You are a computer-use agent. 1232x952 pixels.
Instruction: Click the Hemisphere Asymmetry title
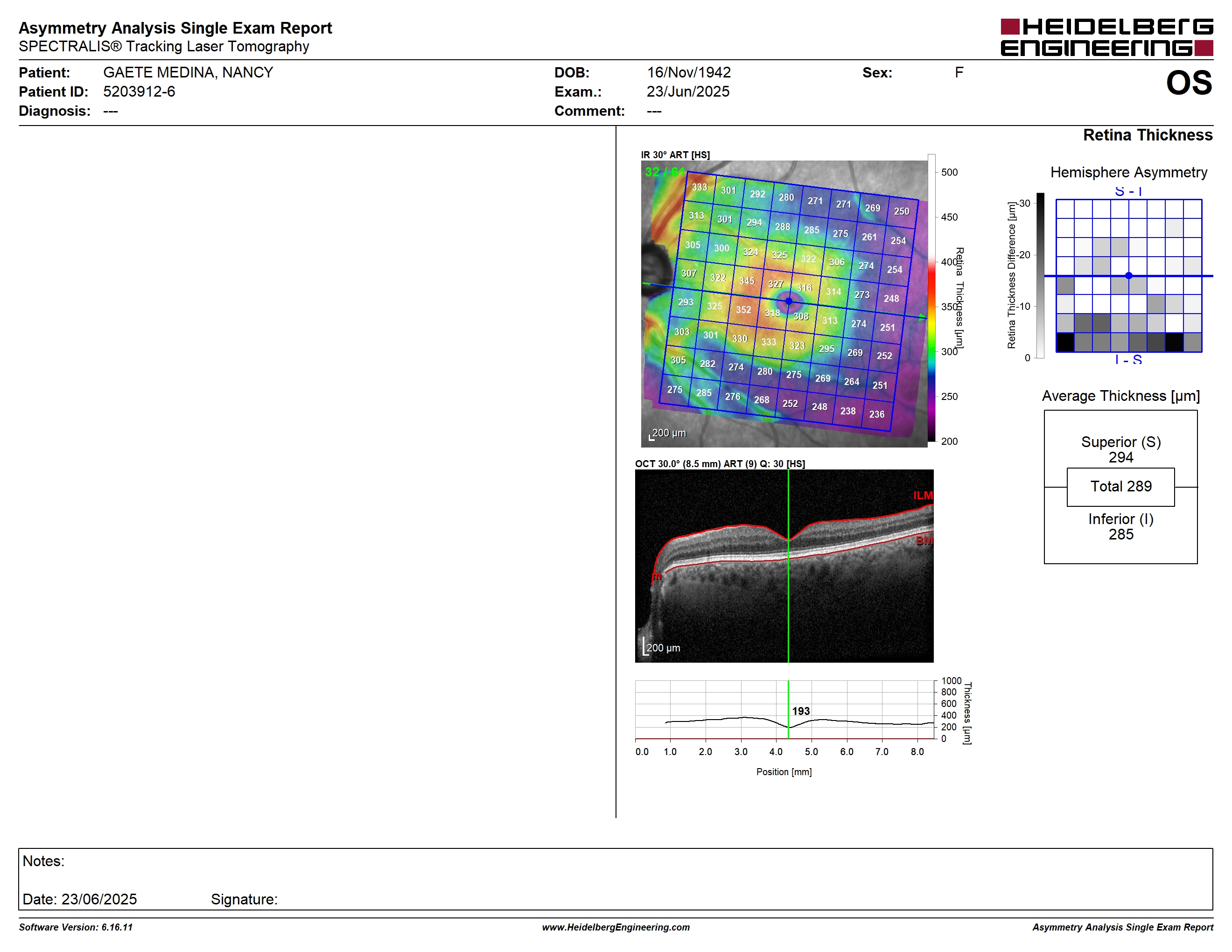[x=1128, y=172]
